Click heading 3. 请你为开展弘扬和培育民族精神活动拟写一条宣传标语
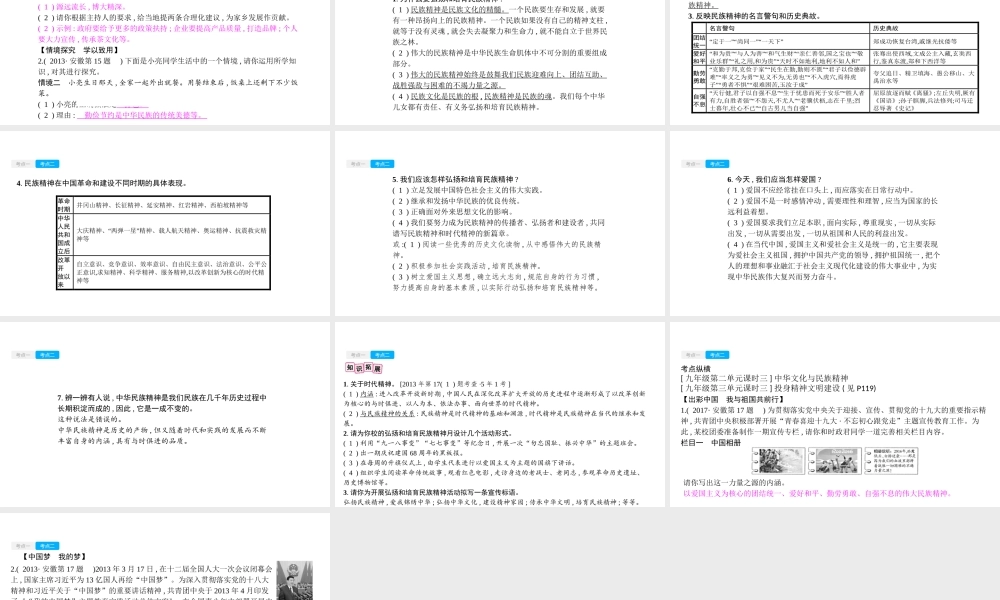Screen dimensions: 1000x600 (431, 492)
